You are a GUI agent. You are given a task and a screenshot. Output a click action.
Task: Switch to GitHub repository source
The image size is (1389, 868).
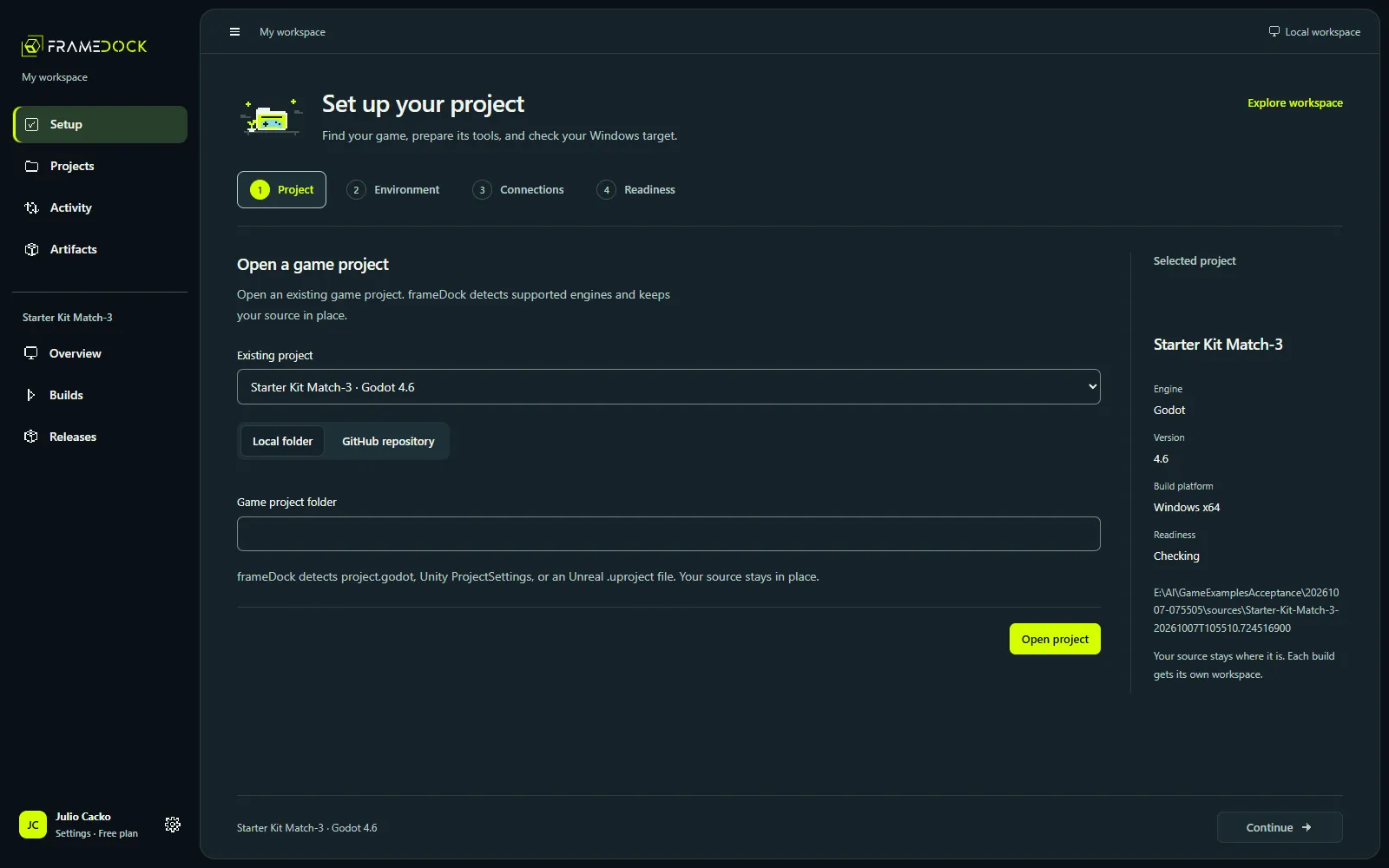click(388, 441)
